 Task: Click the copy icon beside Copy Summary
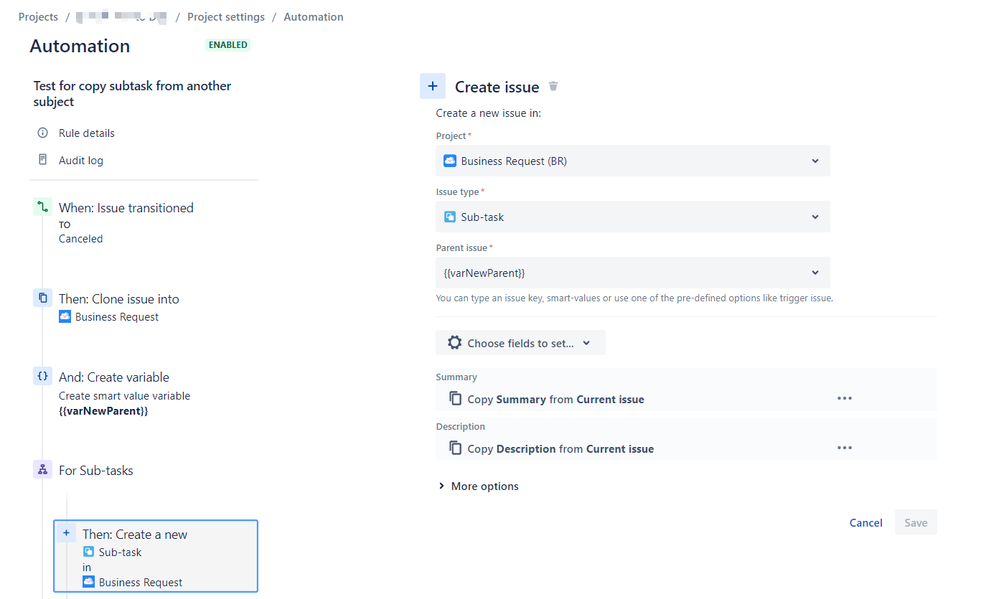pos(455,398)
